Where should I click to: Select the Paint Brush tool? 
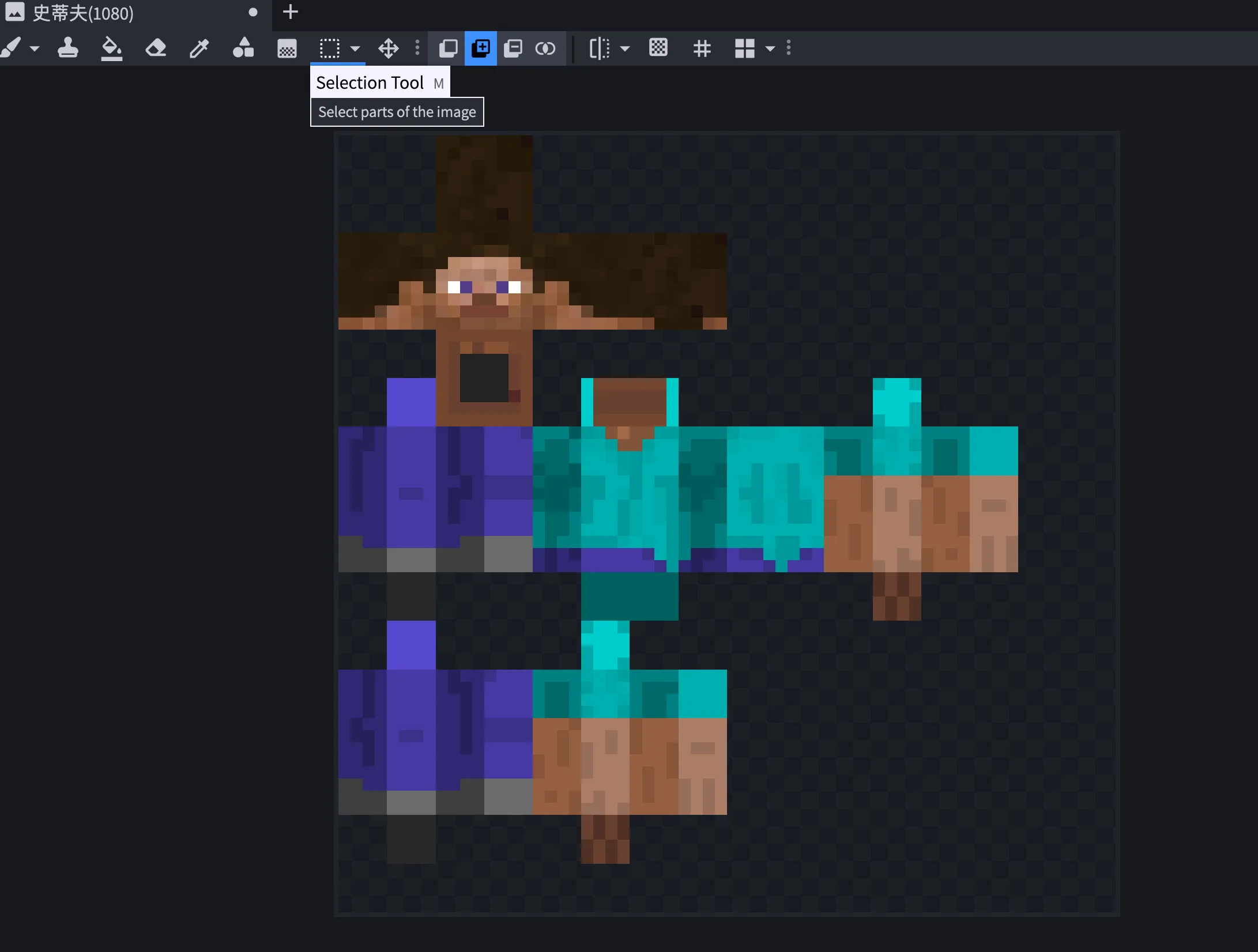point(11,48)
